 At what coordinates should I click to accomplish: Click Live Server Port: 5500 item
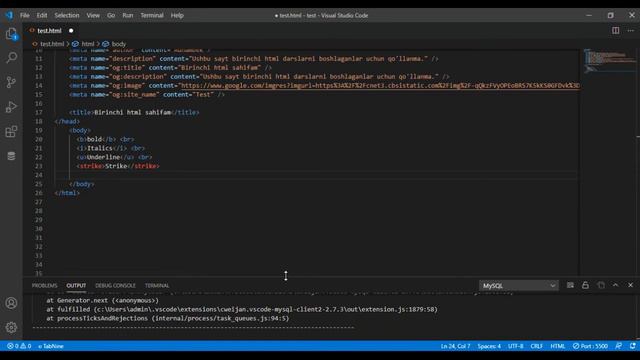[x=590, y=346]
